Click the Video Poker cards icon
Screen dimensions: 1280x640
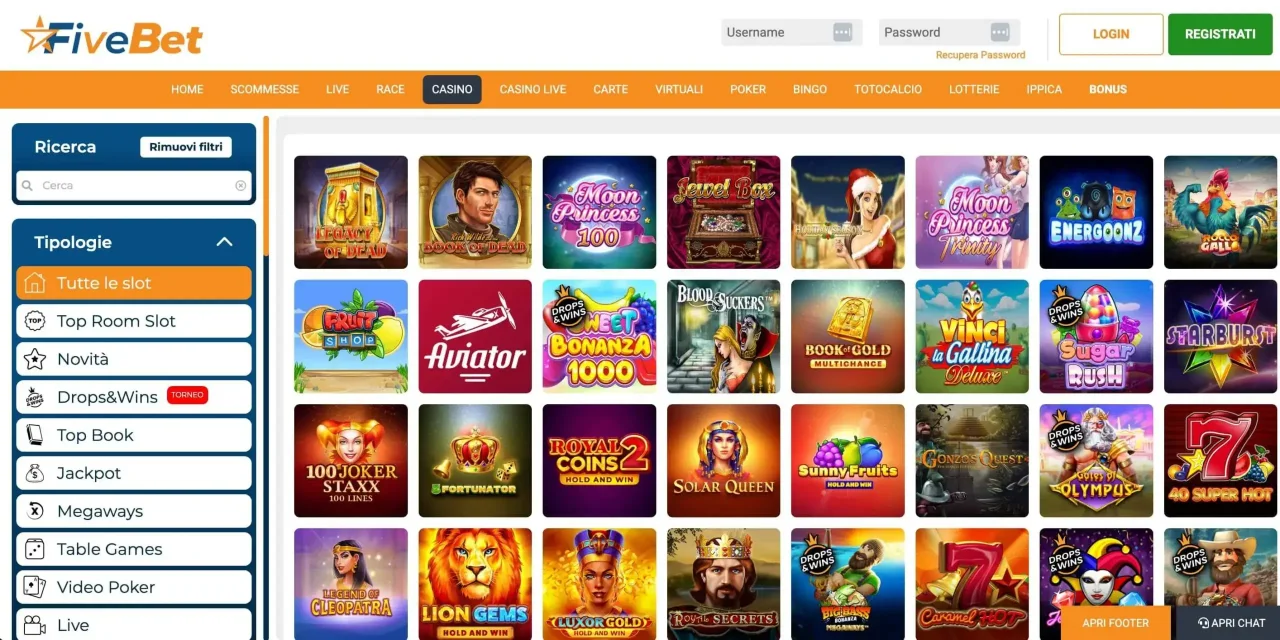(x=35, y=587)
